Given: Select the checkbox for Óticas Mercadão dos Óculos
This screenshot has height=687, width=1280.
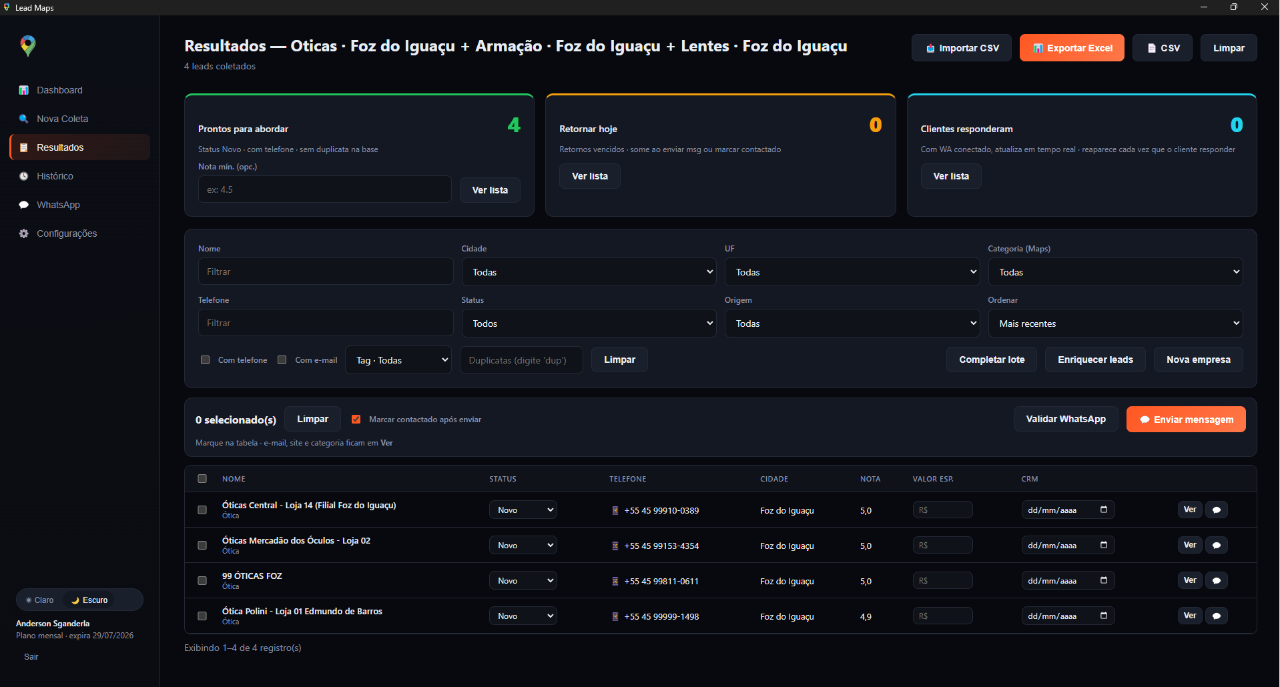Looking at the screenshot, I should (202, 545).
